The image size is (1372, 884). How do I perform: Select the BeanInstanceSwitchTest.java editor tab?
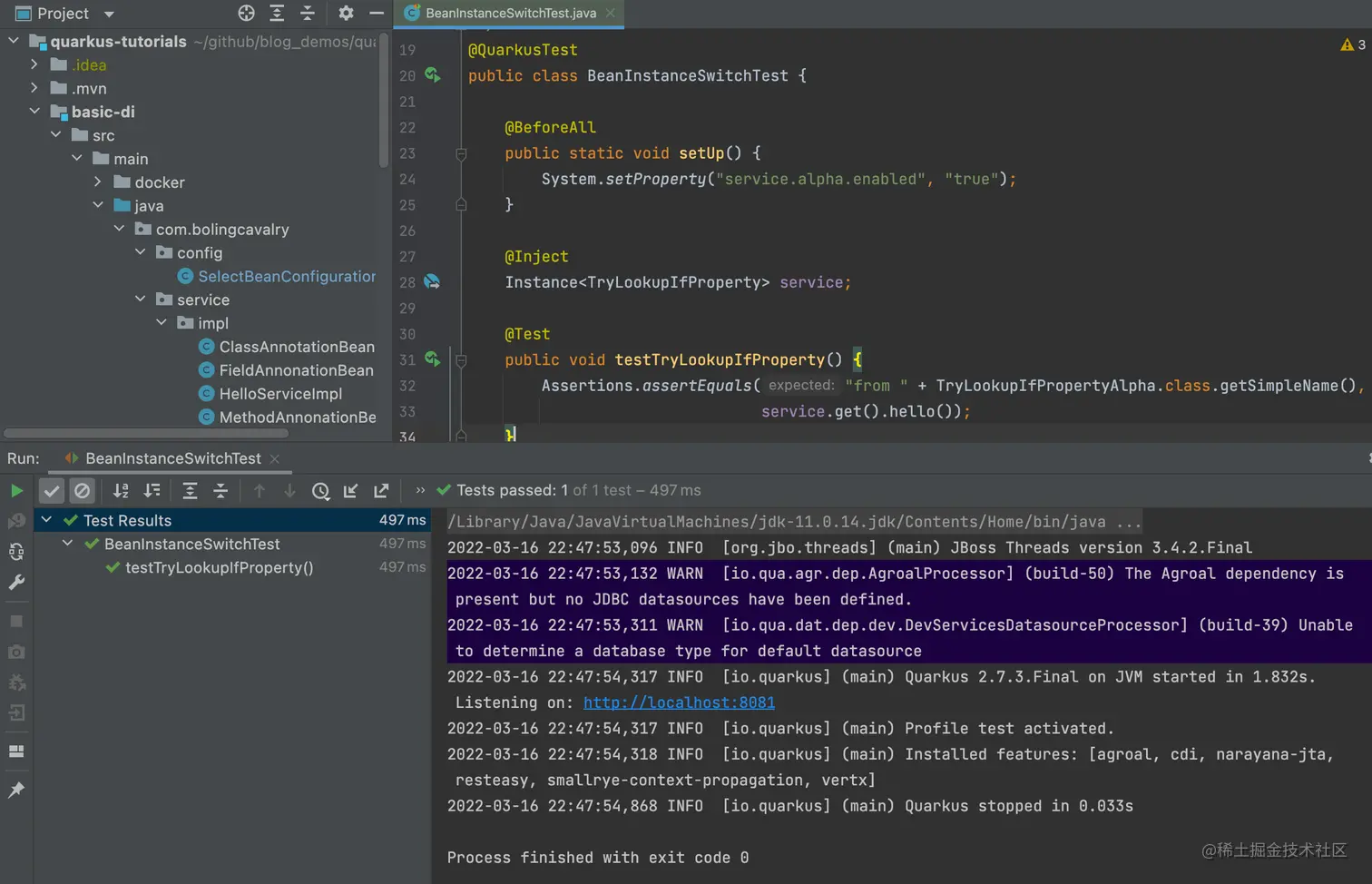pos(510,13)
